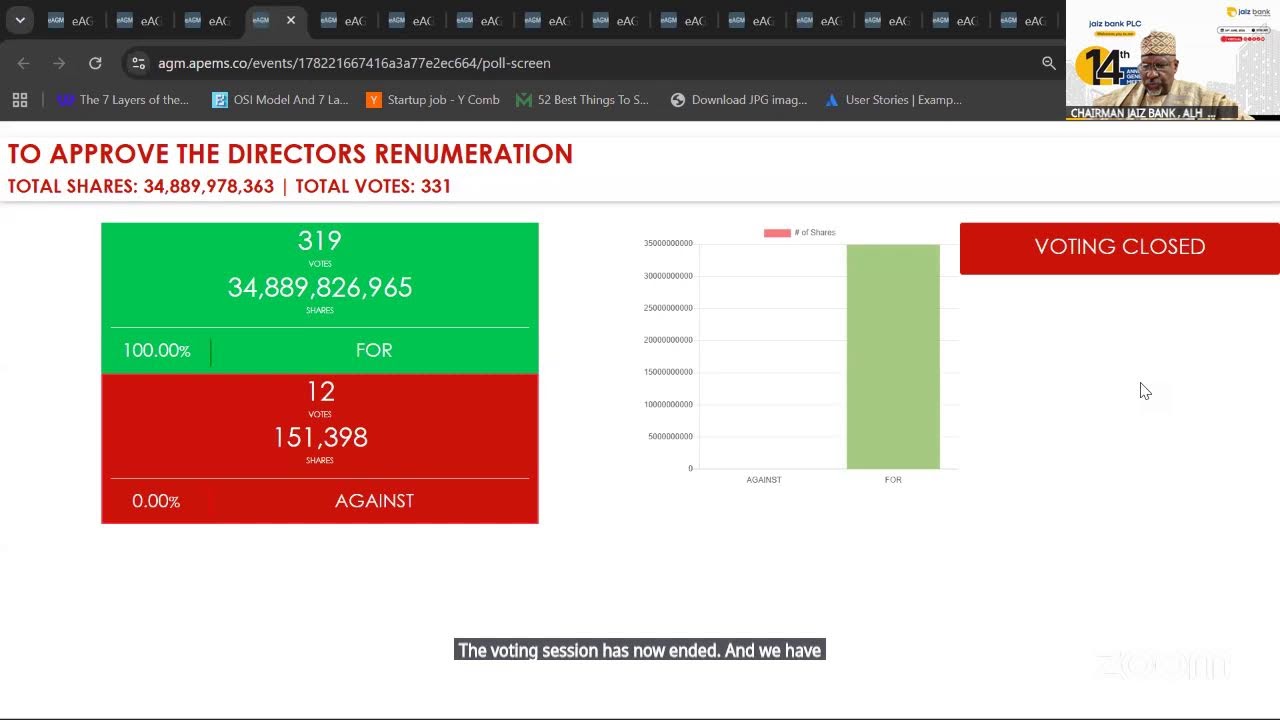Click the FOR axis label under chart
Viewport: 1280px width, 720px height.
(x=893, y=480)
